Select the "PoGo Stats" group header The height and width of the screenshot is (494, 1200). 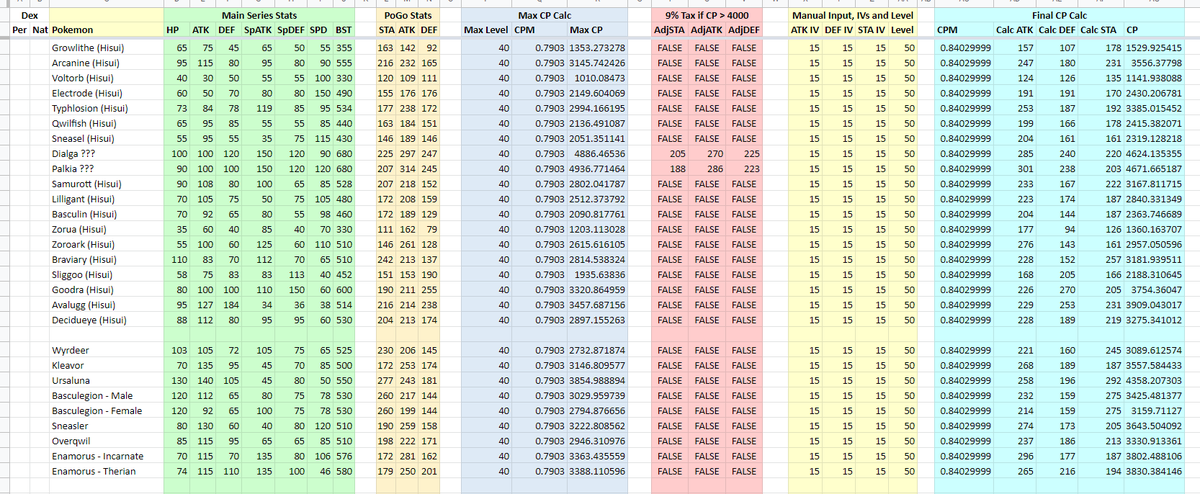click(x=408, y=17)
